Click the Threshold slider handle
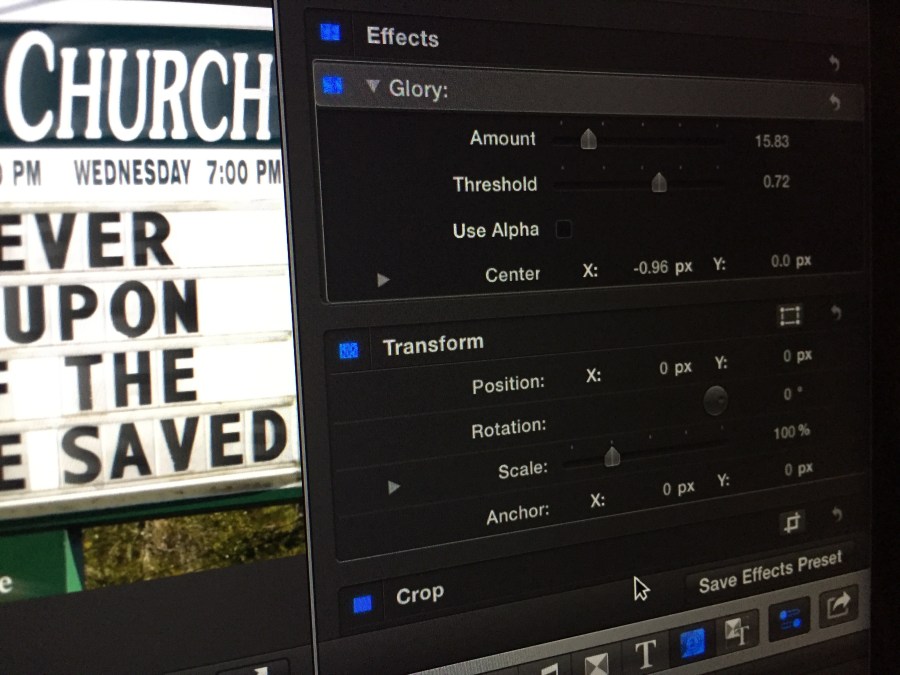 pyautogui.click(x=659, y=182)
